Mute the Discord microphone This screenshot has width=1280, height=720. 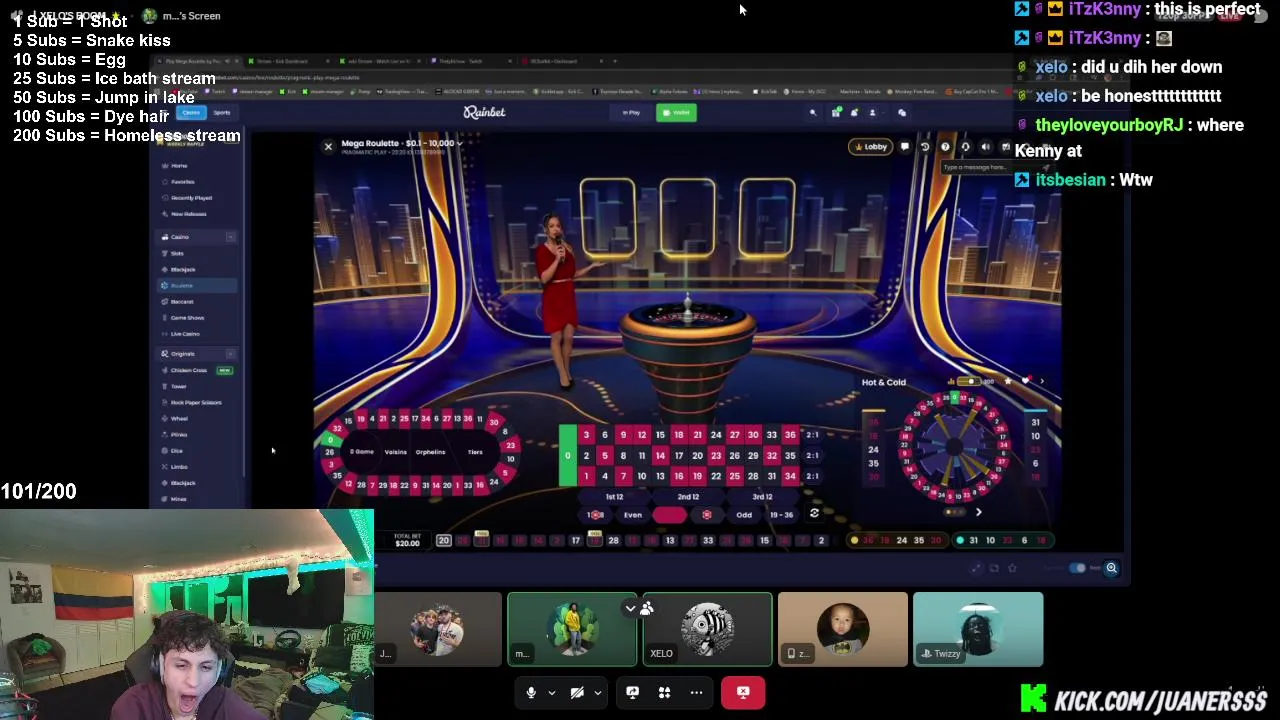(531, 692)
